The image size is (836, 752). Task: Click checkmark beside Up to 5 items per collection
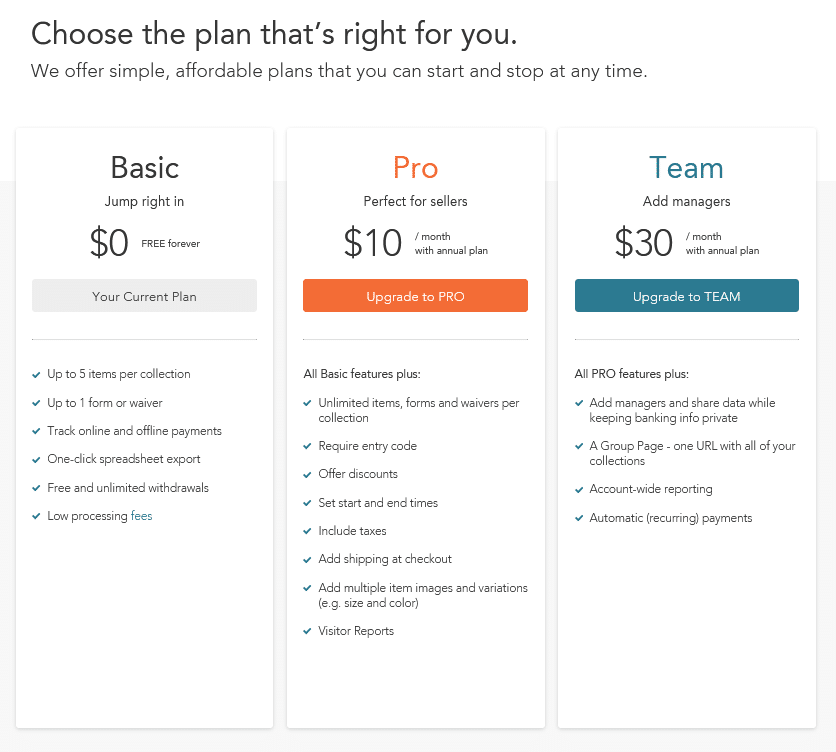click(36, 375)
